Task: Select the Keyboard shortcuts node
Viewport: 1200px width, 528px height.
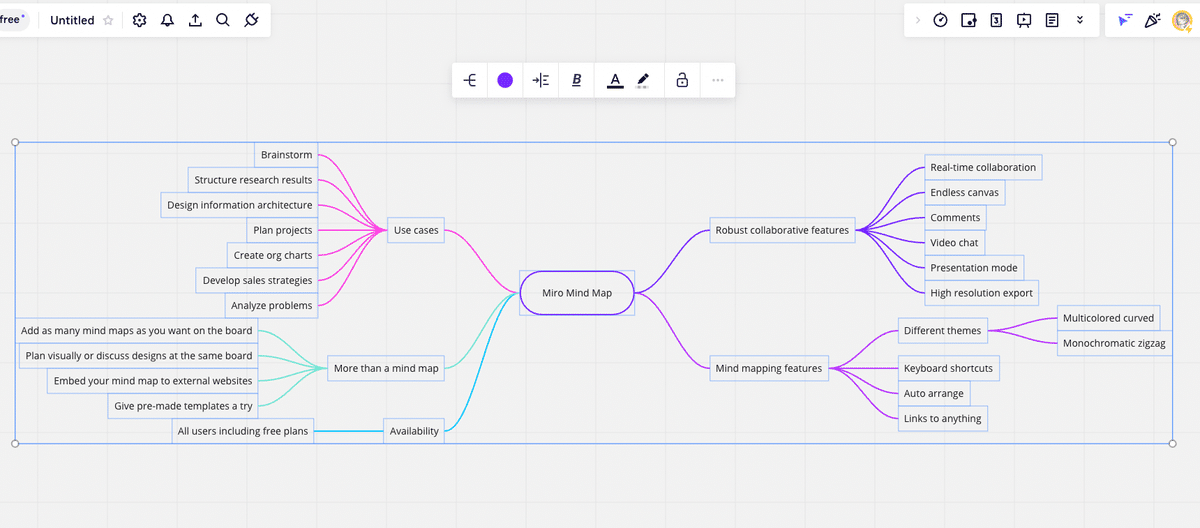Action: pos(948,368)
